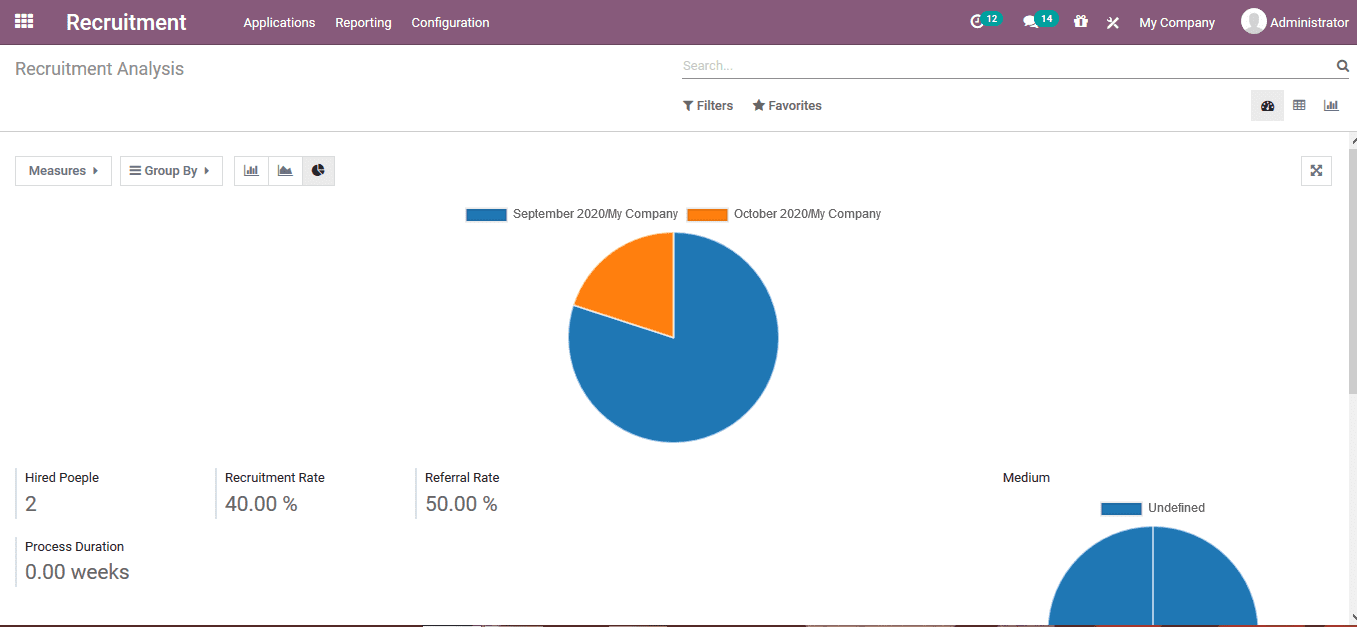Screen dimensions: 1357x627
Task: Open the Favorites dropdown
Action: [787, 105]
